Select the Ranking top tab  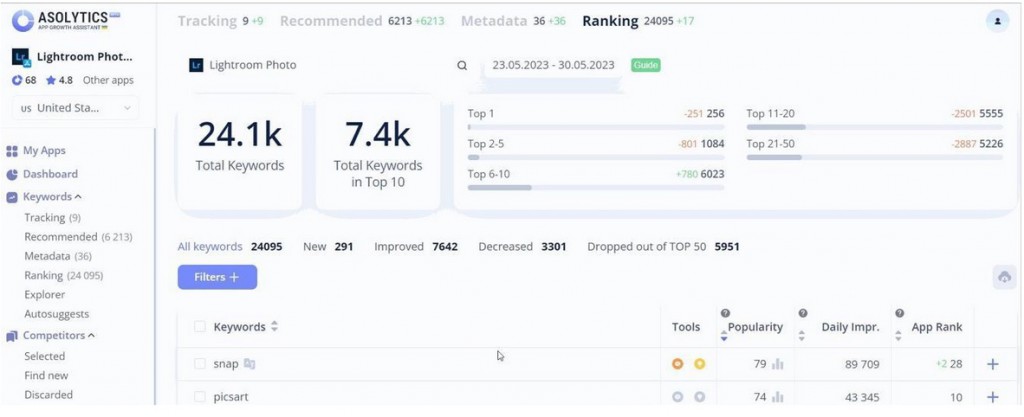click(x=638, y=21)
